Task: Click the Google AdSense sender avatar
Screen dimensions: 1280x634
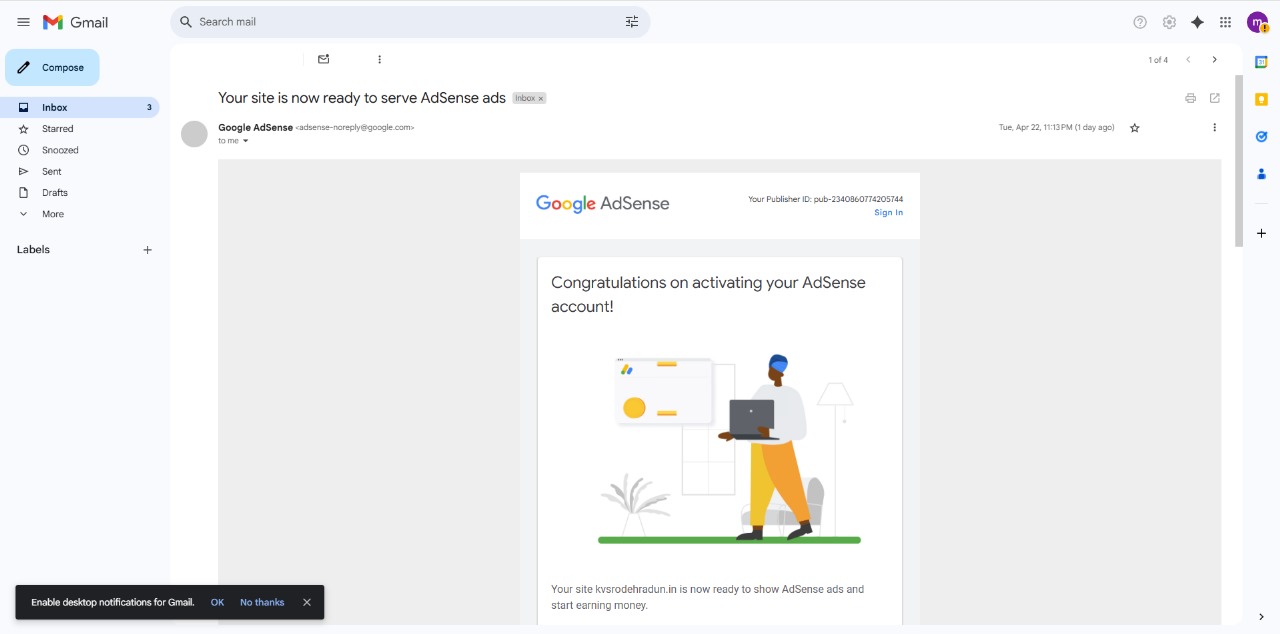Action: 194,133
